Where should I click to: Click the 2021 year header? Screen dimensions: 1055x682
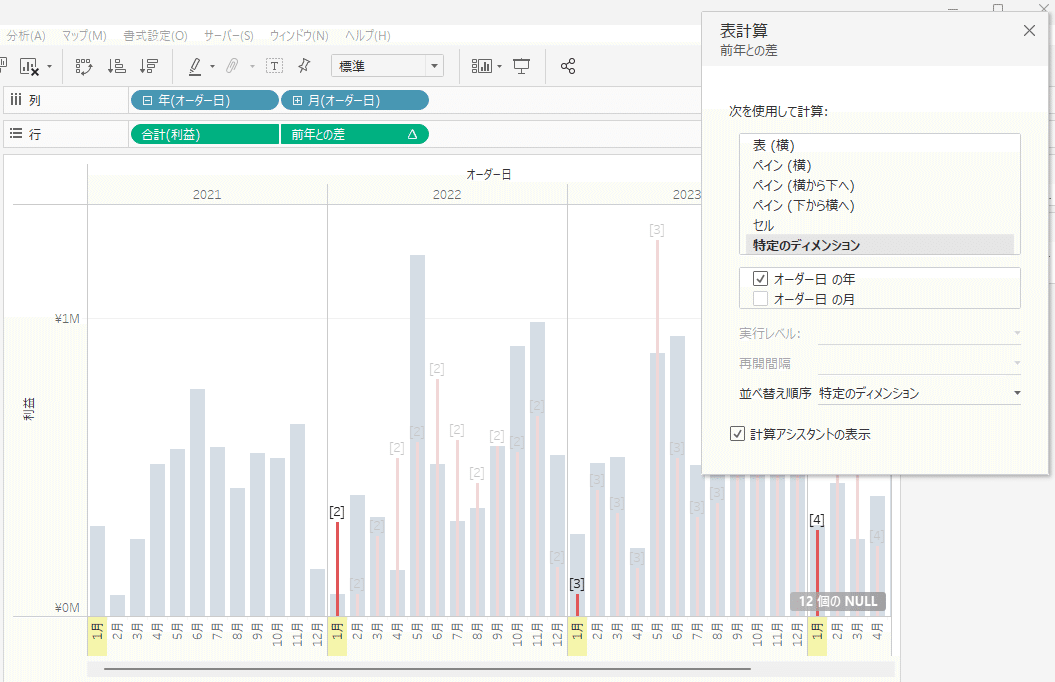[x=207, y=194]
